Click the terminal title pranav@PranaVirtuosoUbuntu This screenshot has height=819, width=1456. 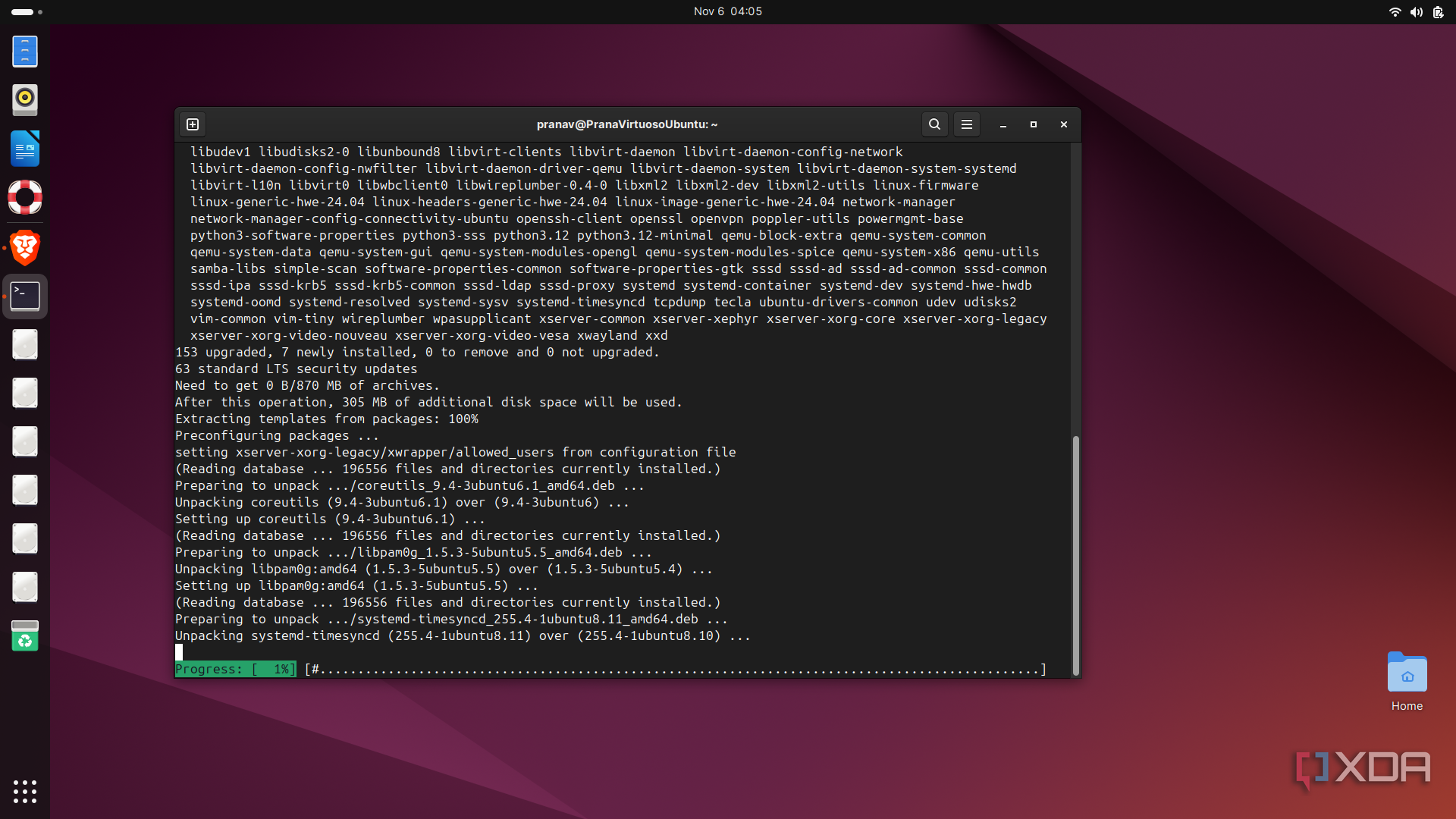click(626, 124)
